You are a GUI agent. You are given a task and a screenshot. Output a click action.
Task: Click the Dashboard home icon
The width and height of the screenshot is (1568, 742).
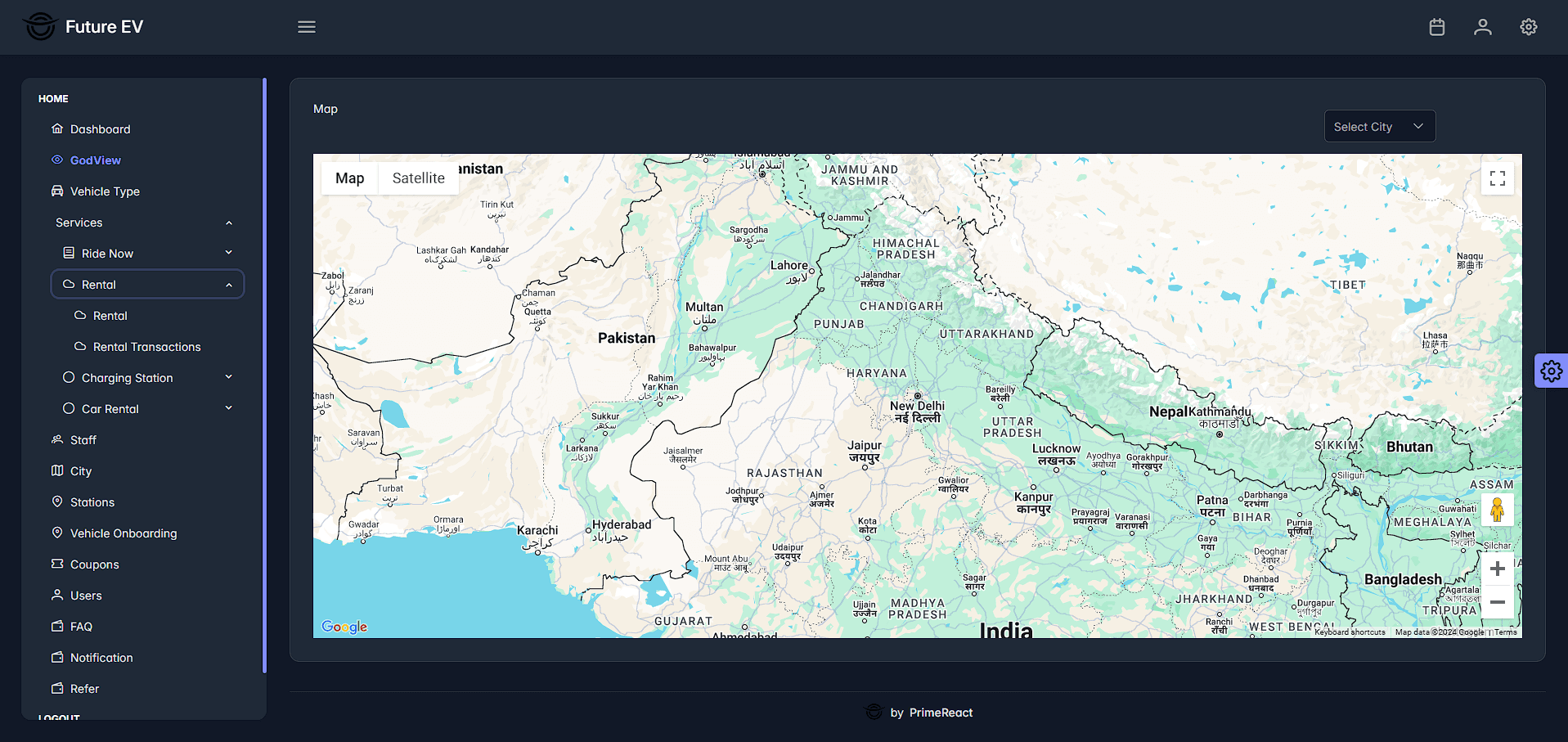pos(57,128)
